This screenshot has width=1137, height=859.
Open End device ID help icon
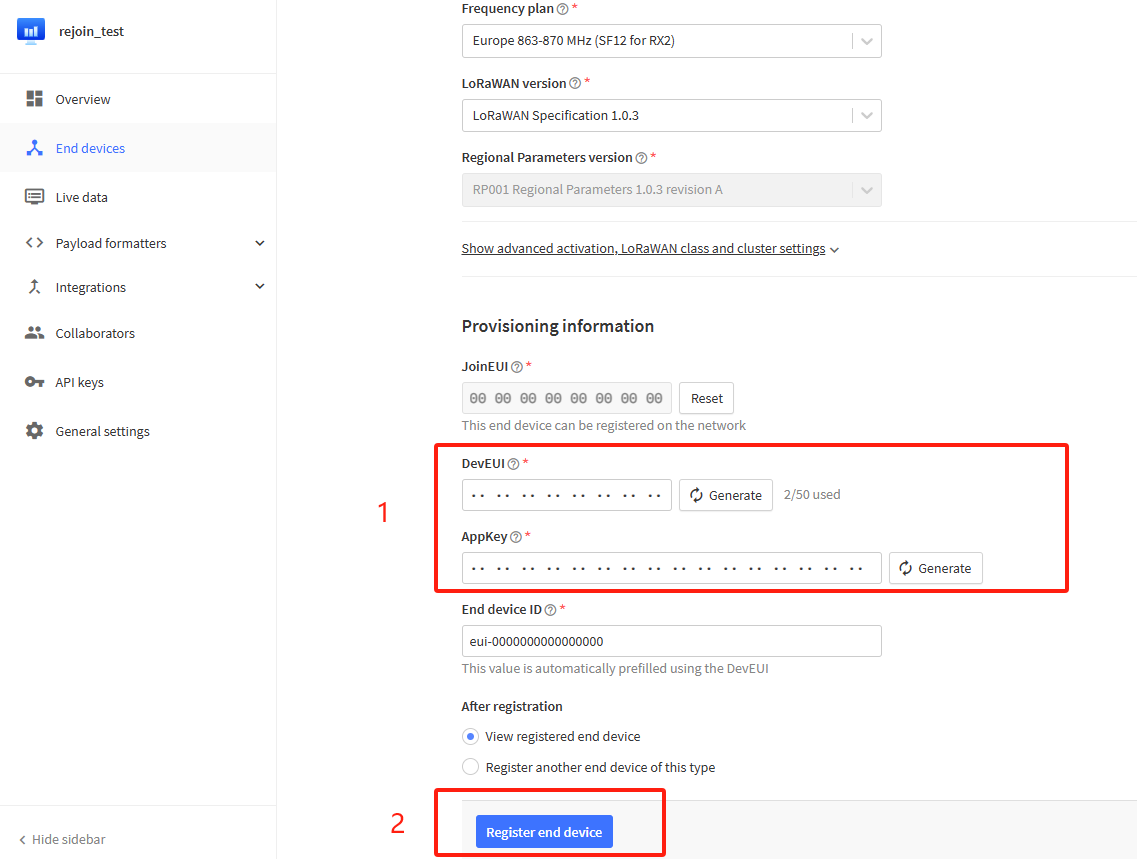point(550,610)
